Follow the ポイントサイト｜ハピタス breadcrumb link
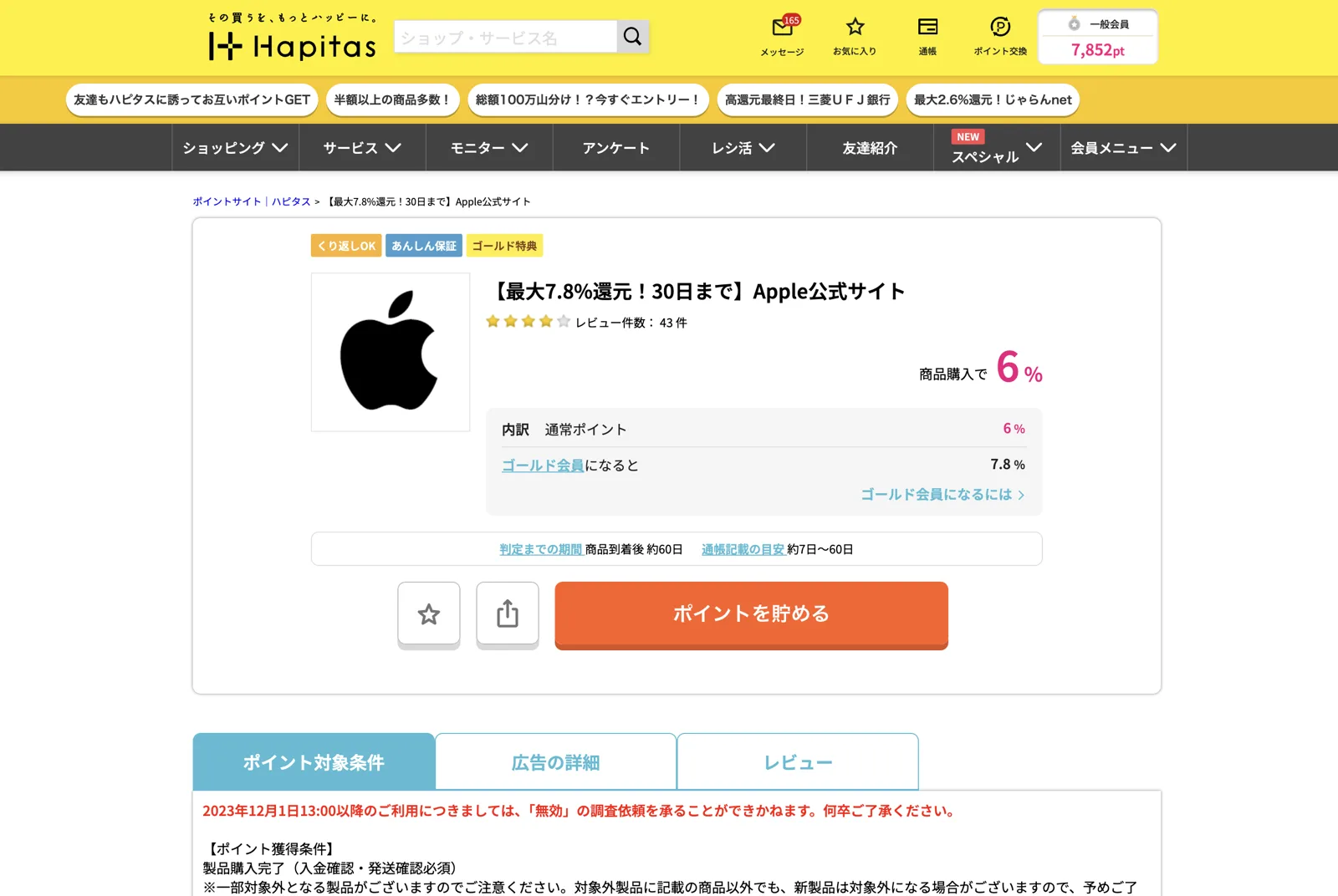The image size is (1338, 896). pyautogui.click(x=252, y=201)
